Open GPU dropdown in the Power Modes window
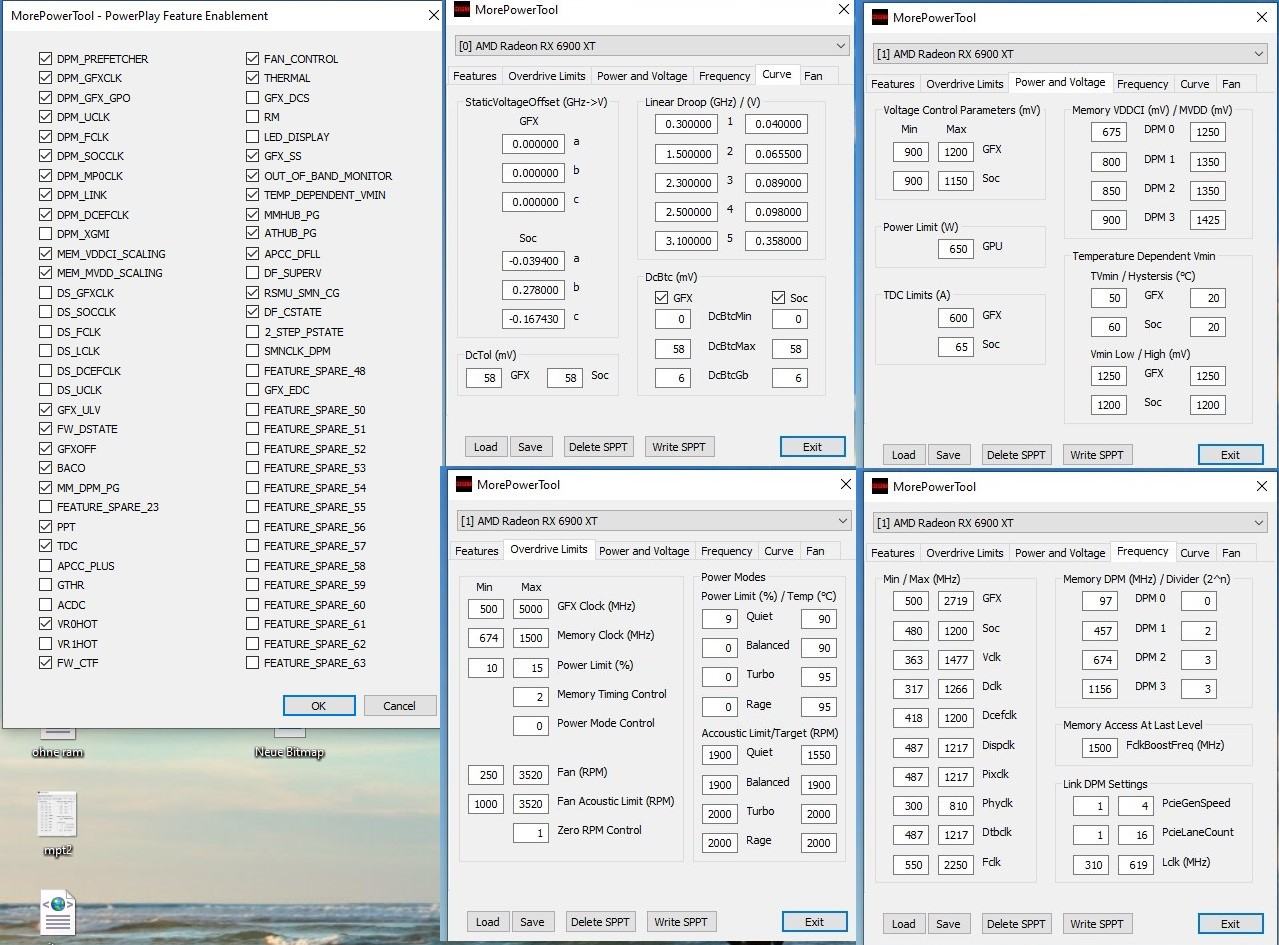The image size is (1279, 945). [x=654, y=521]
